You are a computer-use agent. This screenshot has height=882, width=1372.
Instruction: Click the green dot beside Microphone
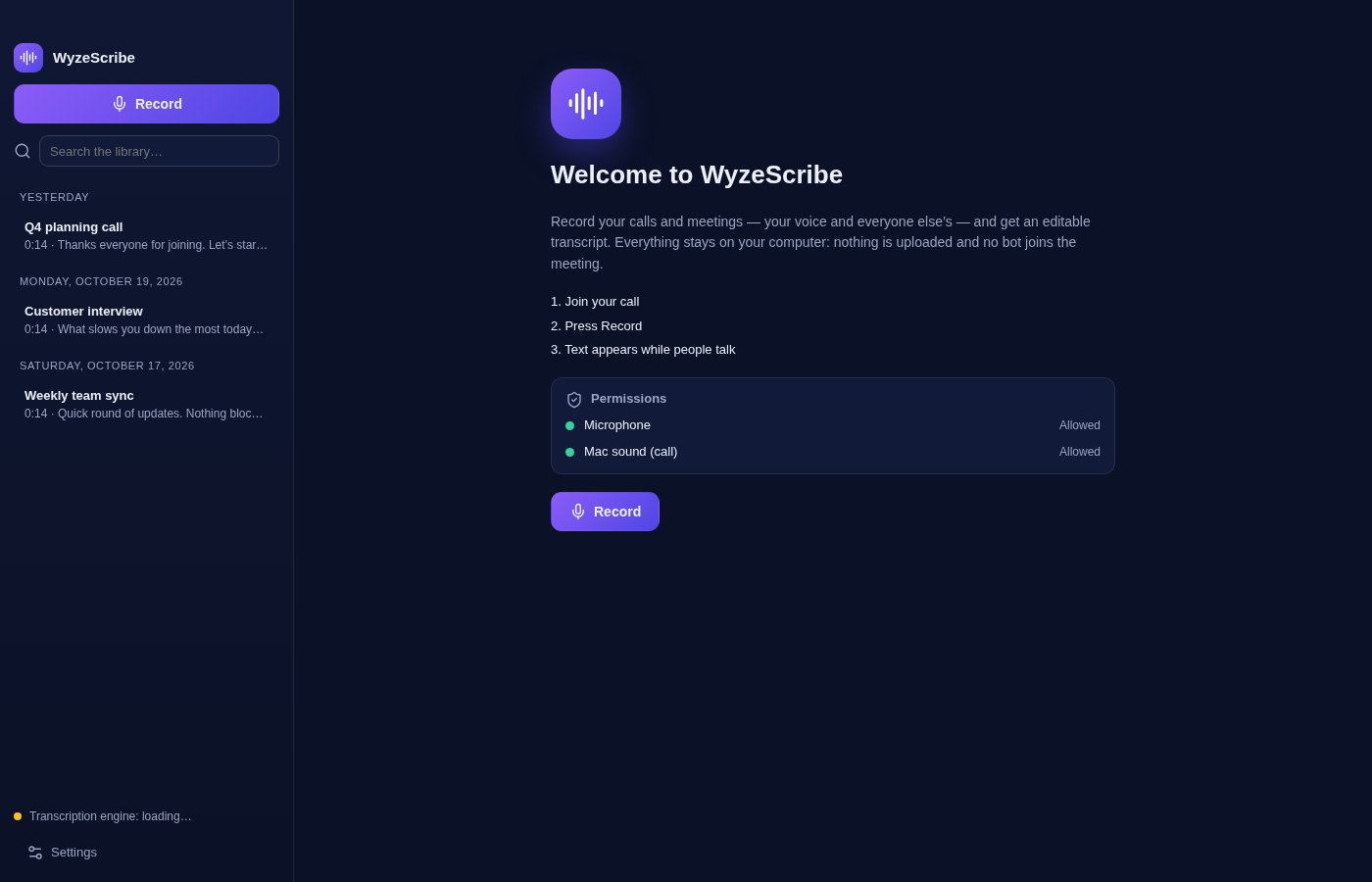coord(569,425)
